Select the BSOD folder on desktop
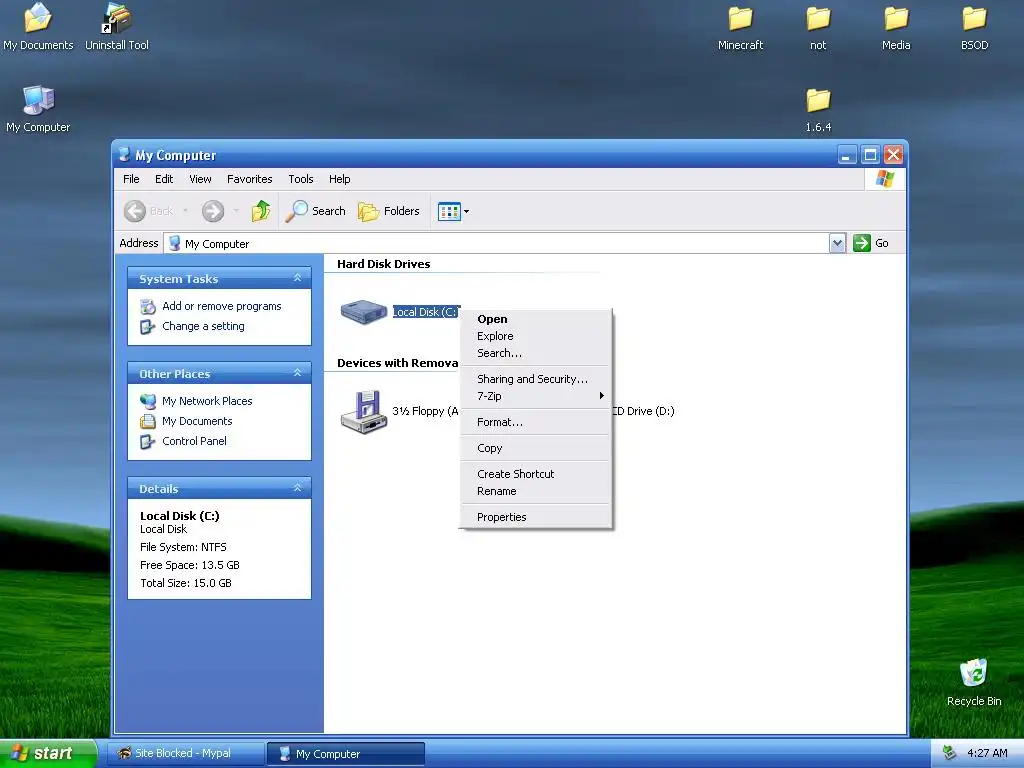Viewport: 1024px width, 768px height. click(974, 27)
